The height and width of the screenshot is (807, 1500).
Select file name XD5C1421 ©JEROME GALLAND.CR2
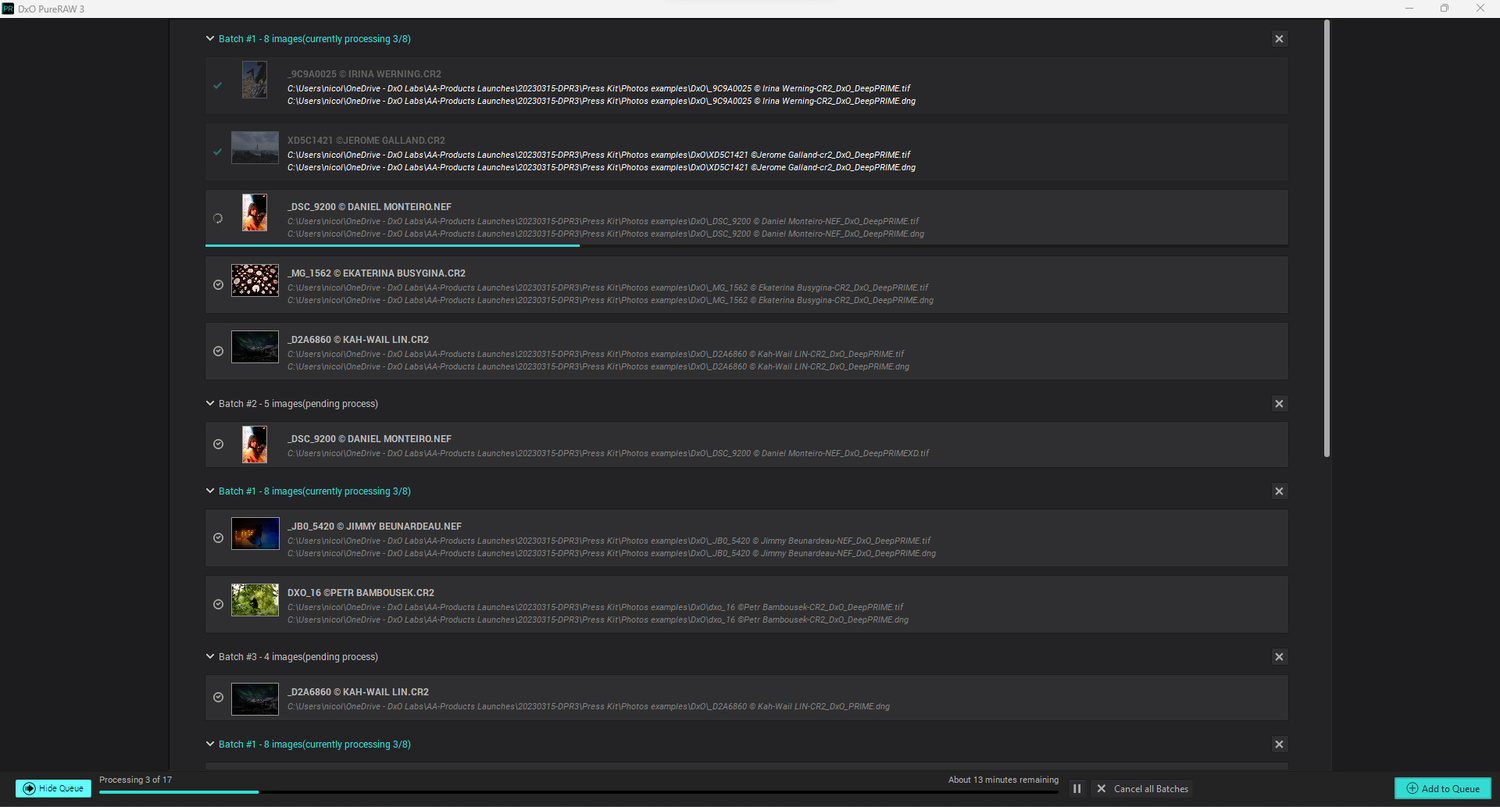366,140
